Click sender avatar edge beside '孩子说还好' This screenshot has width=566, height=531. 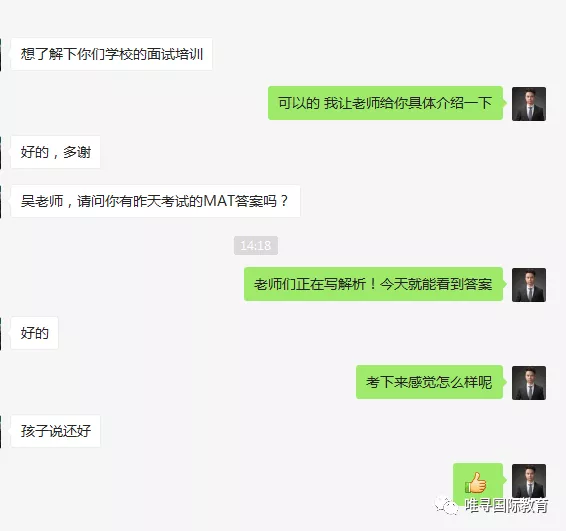coord(1,431)
